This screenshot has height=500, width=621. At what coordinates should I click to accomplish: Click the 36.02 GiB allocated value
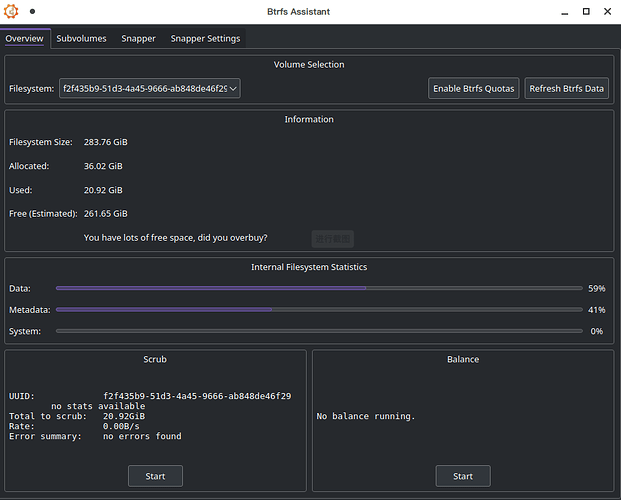(103, 166)
